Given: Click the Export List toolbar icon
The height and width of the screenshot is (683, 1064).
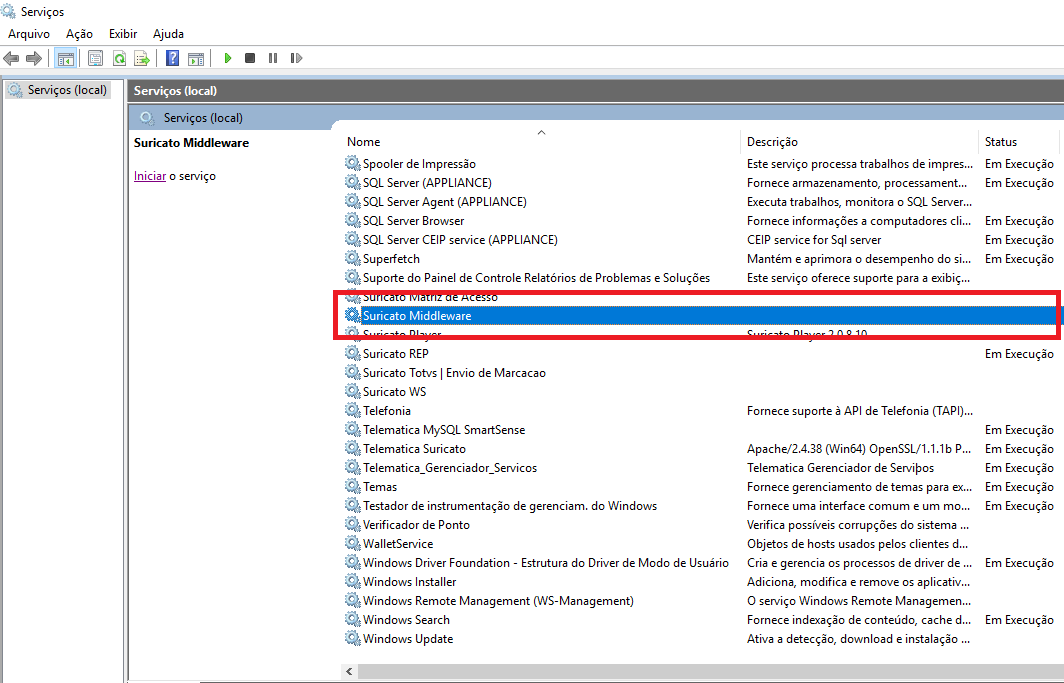Looking at the screenshot, I should tap(142, 58).
